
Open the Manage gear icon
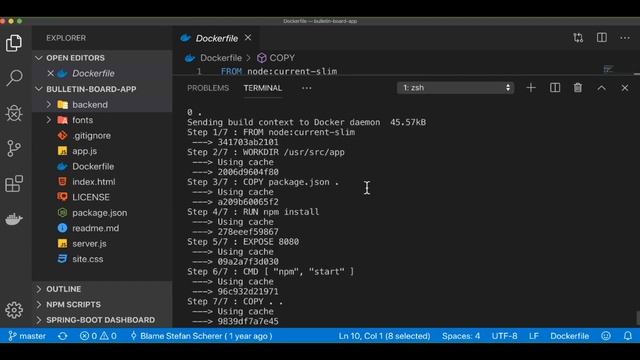click(x=14, y=310)
